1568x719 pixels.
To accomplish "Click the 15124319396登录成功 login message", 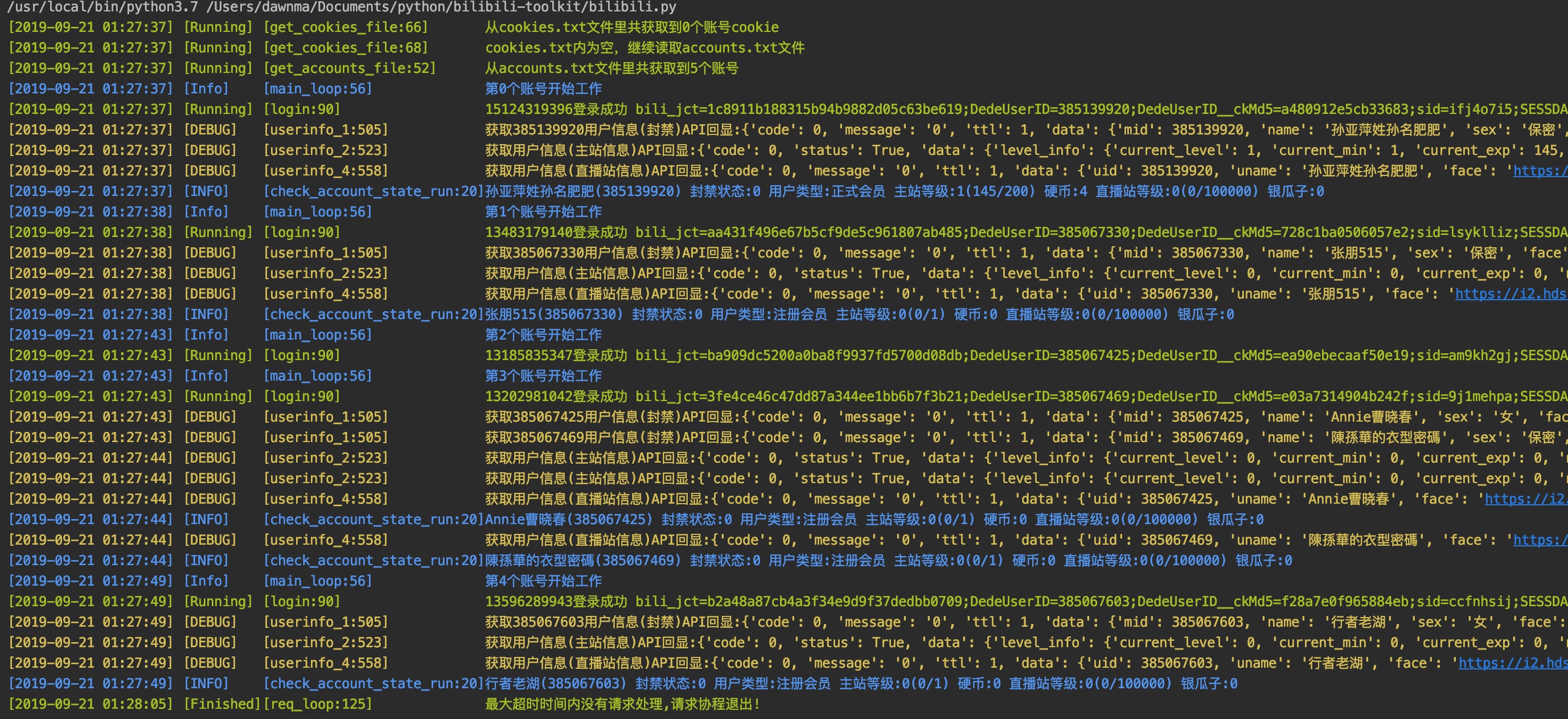I will coord(556,110).
